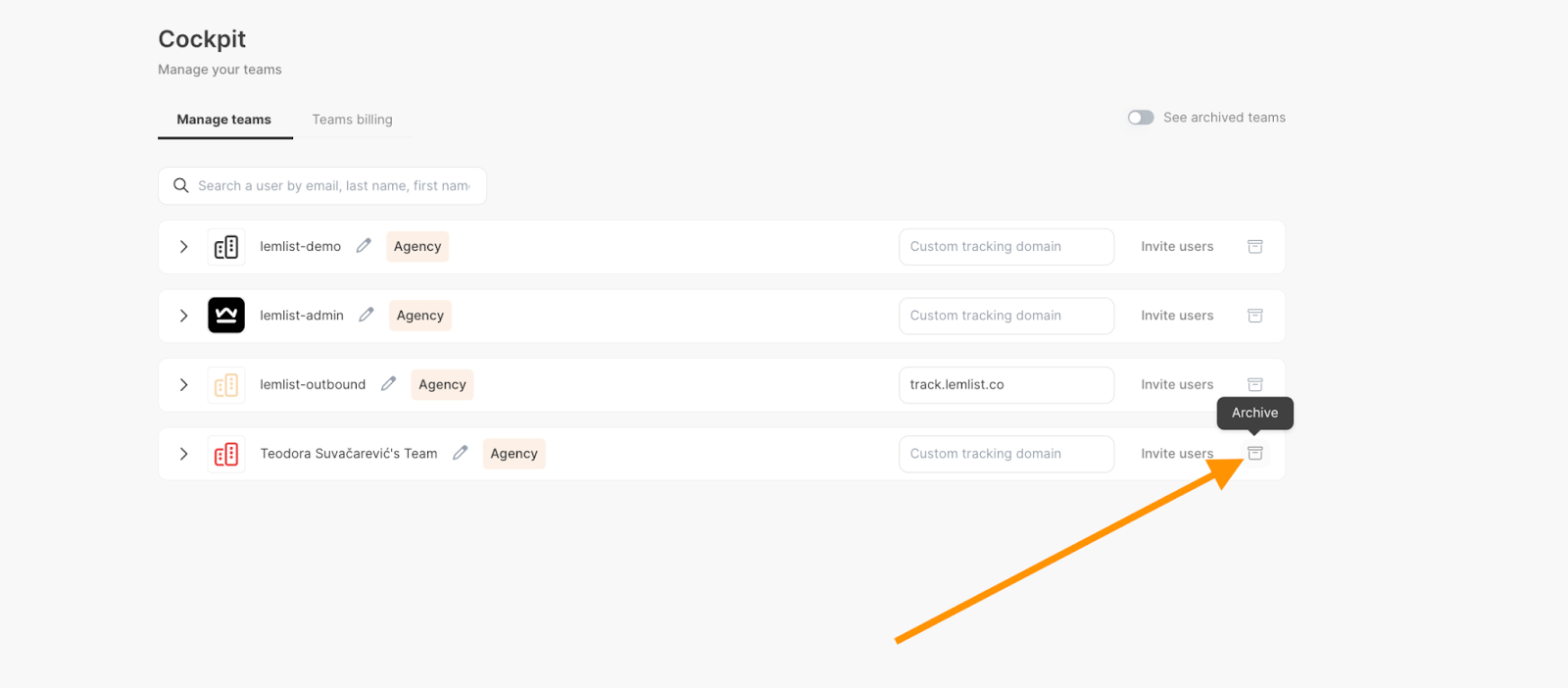Edit the lemlist-admin team name
This screenshot has height=688, width=1568.
tap(367, 315)
